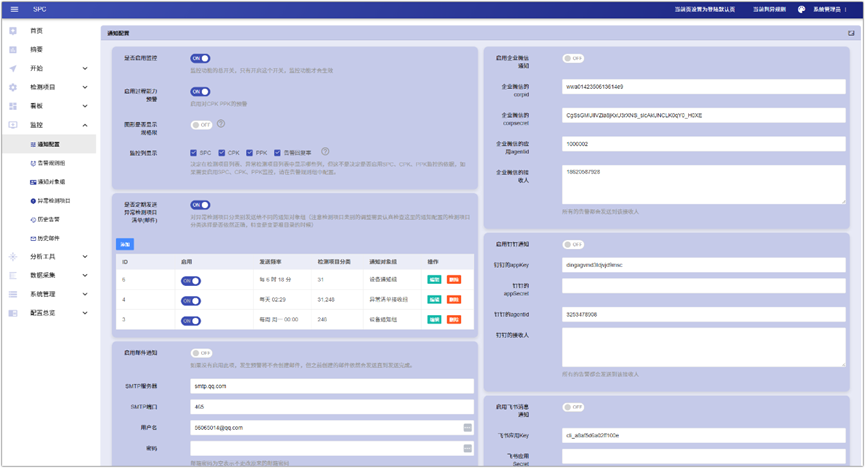Expand the 分析工具 sidebar menu
865x468 pixels.
(85, 257)
